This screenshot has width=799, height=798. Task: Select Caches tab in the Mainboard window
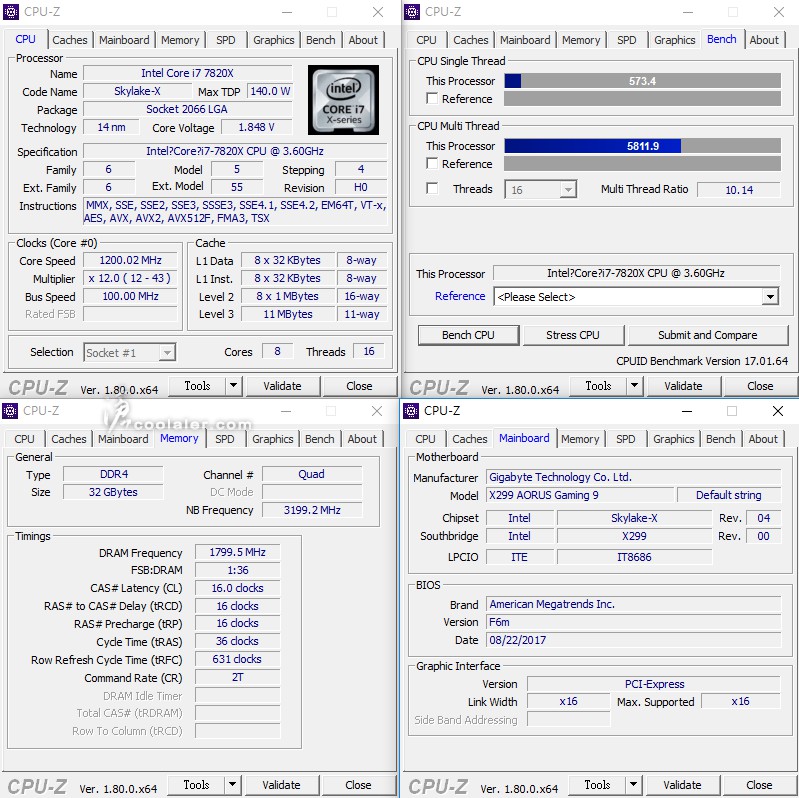click(x=470, y=439)
